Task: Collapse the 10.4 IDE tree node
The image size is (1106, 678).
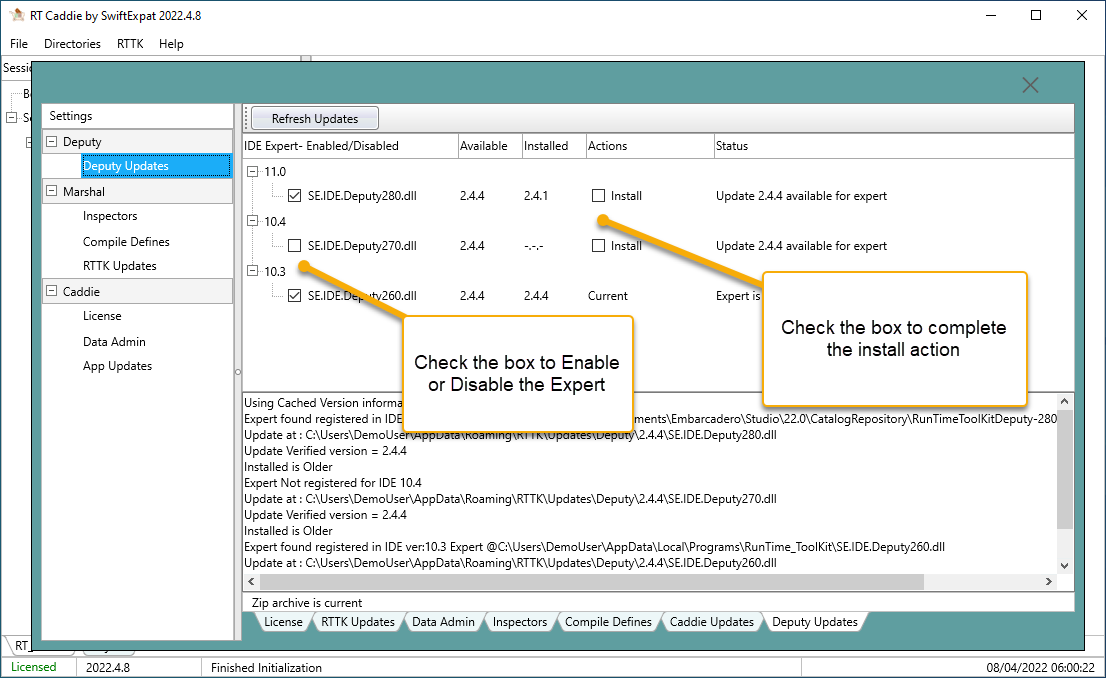Action: click(x=254, y=222)
